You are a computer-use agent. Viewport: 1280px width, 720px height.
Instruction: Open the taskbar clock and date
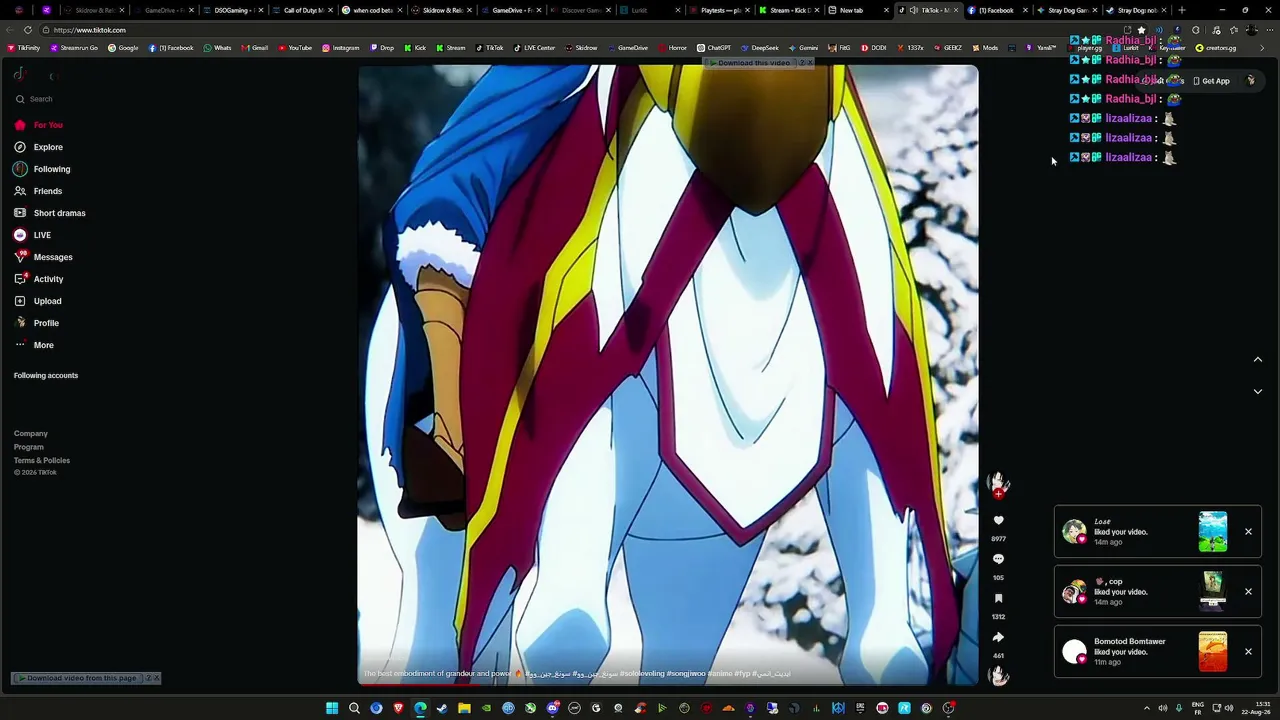tap(1256, 708)
